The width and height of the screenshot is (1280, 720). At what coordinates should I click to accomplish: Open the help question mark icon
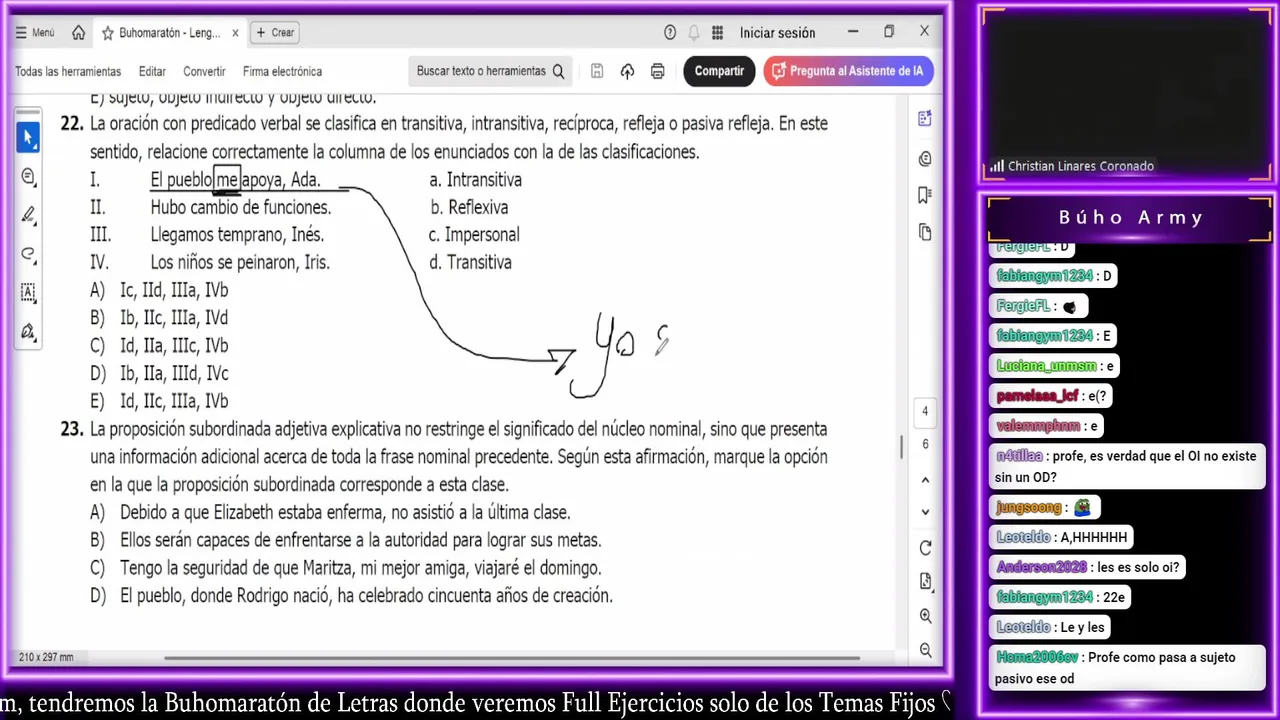670,33
